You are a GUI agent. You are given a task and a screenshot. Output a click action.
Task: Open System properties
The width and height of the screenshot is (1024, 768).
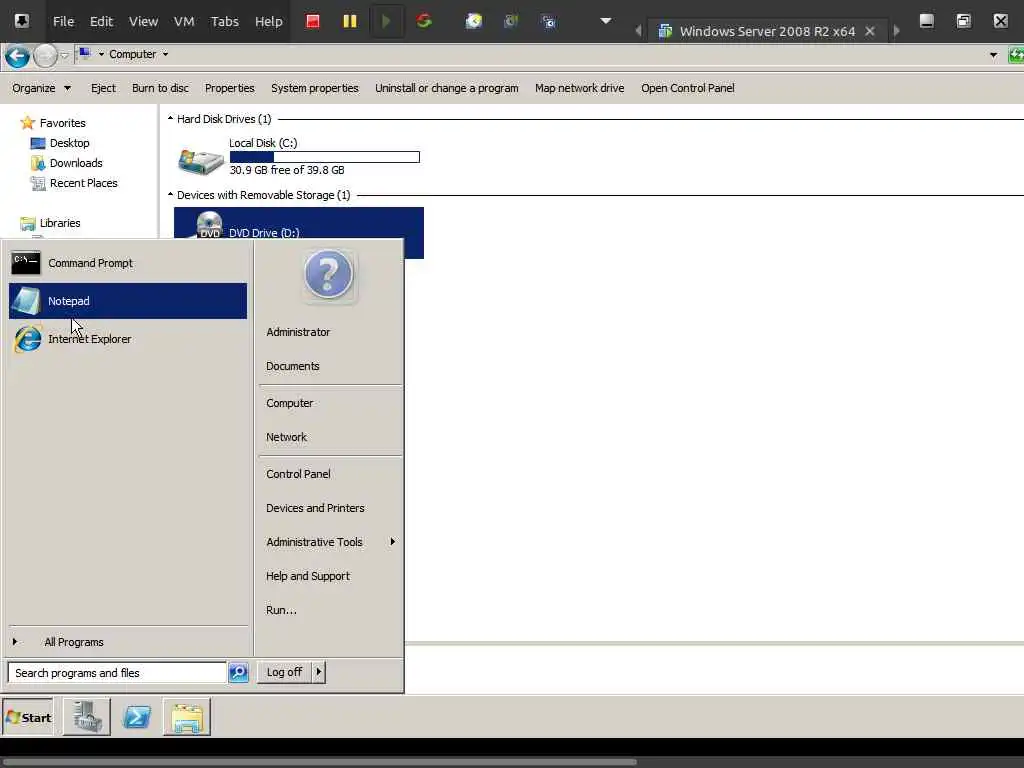click(x=315, y=88)
